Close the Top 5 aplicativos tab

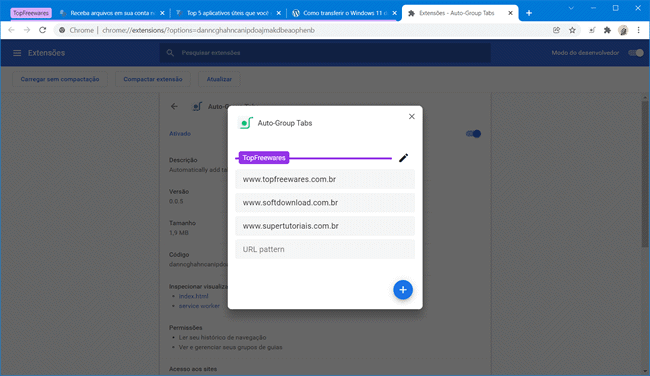point(279,13)
